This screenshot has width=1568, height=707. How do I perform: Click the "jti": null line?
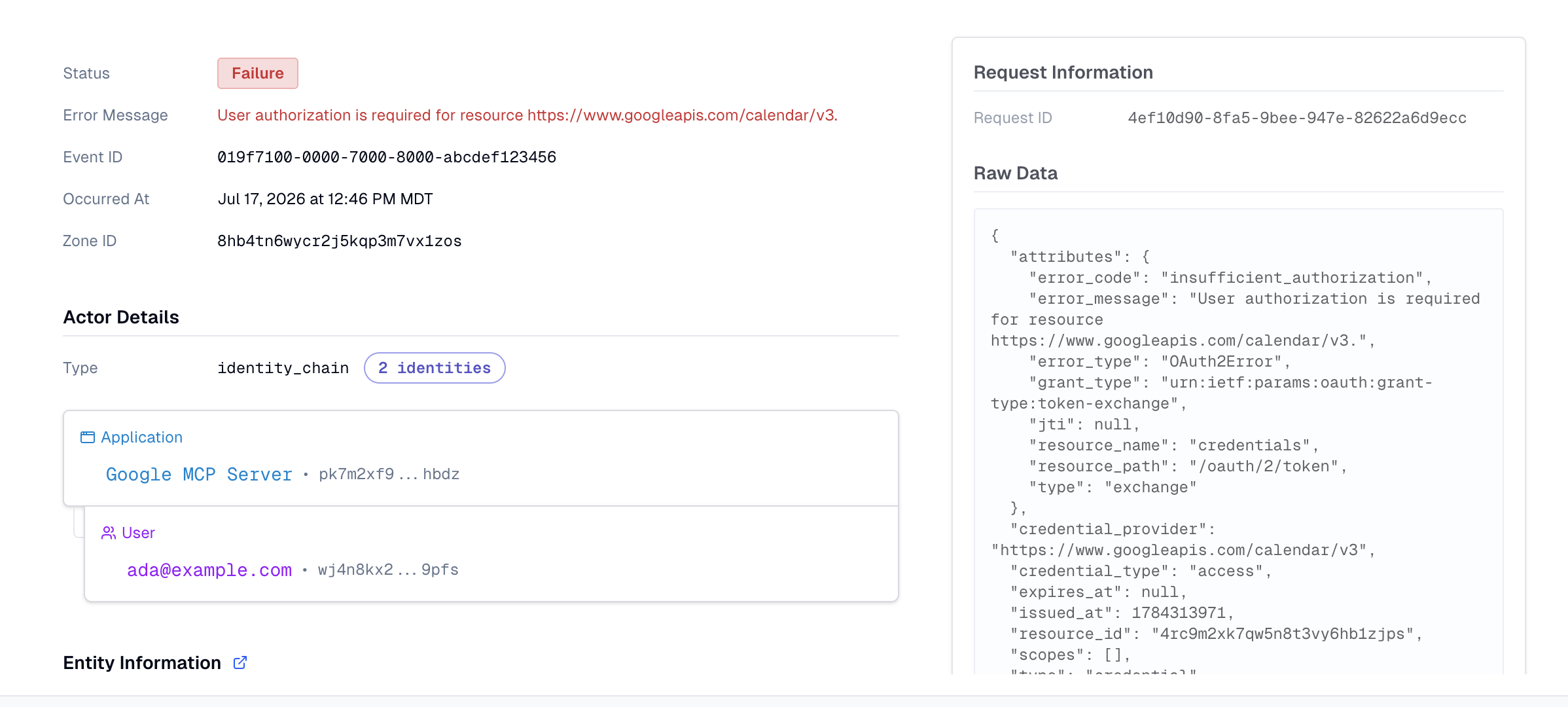point(1084,424)
